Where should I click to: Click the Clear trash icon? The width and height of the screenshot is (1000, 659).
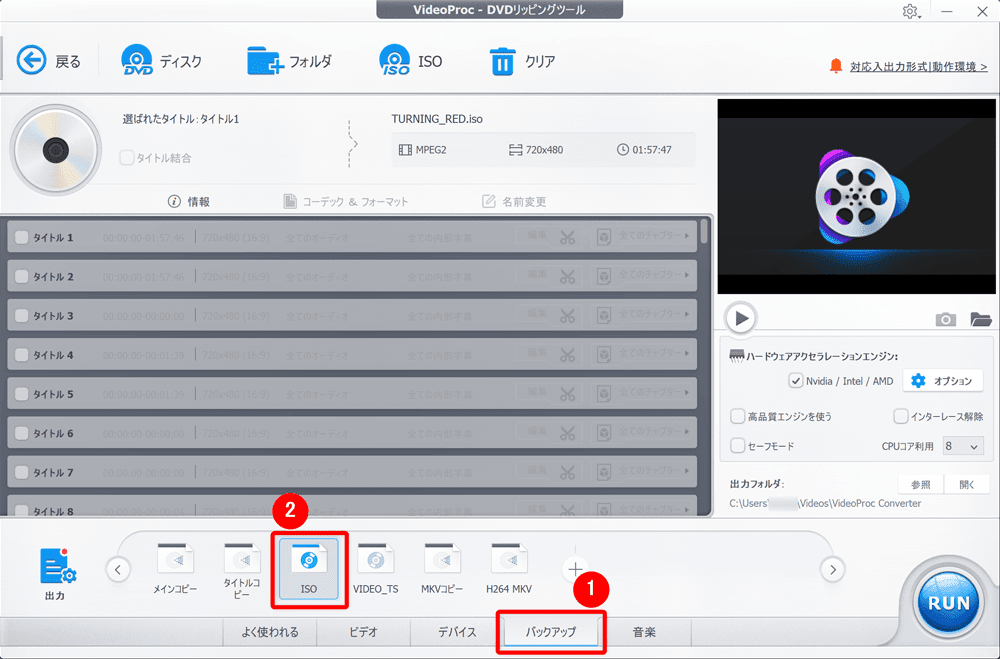[501, 61]
